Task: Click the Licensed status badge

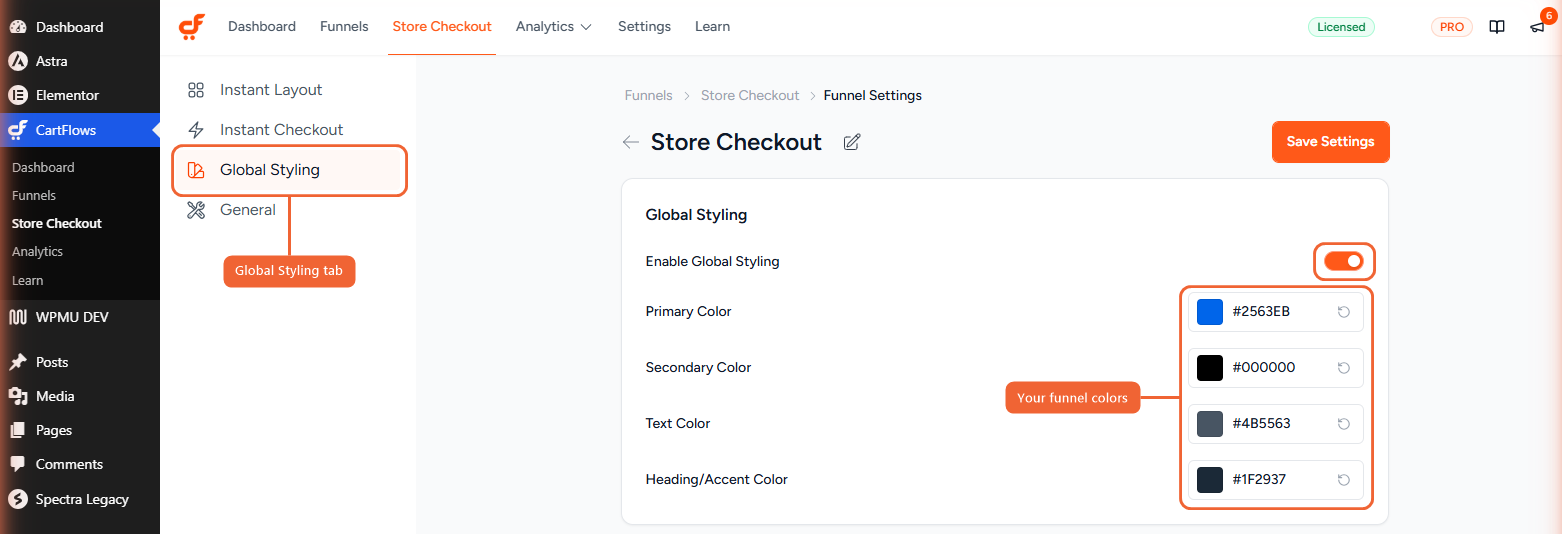Action: coord(1341,27)
